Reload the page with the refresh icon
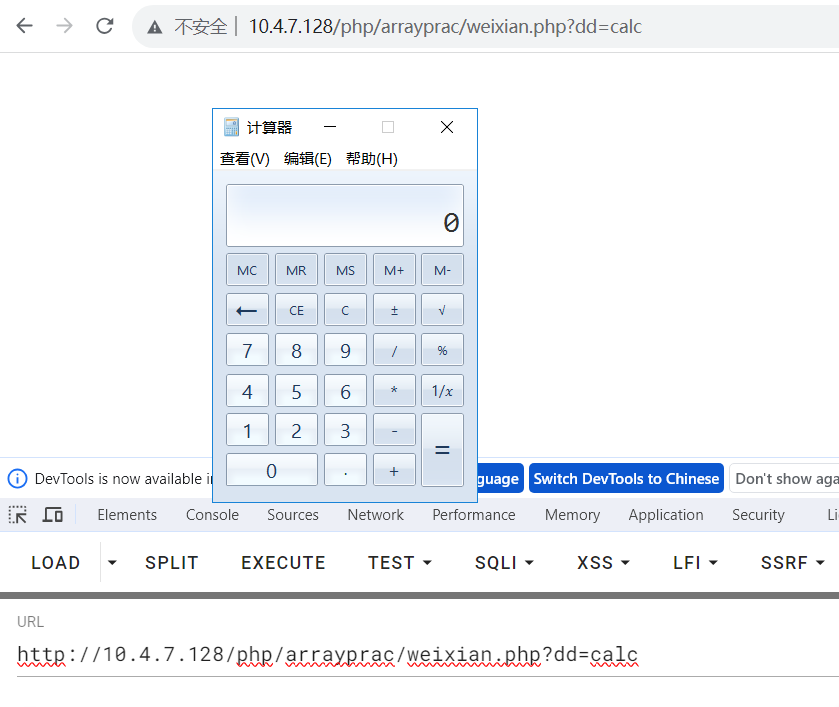The width and height of the screenshot is (839, 707). [x=105, y=26]
